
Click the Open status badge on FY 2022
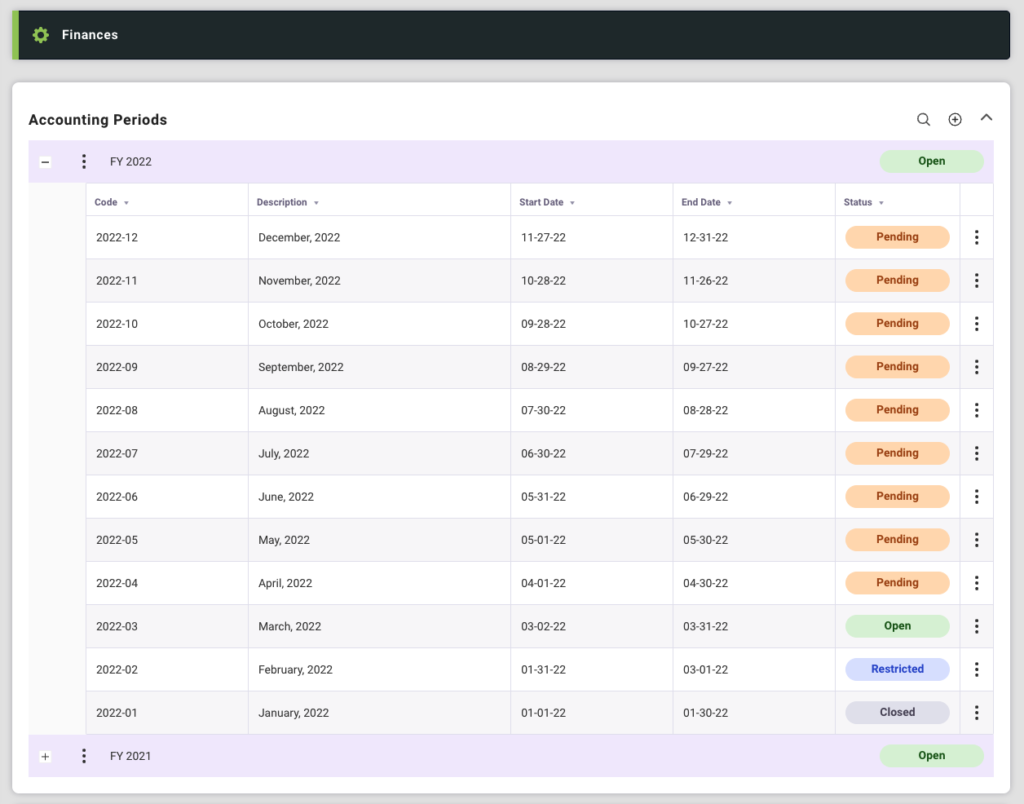(x=931, y=161)
